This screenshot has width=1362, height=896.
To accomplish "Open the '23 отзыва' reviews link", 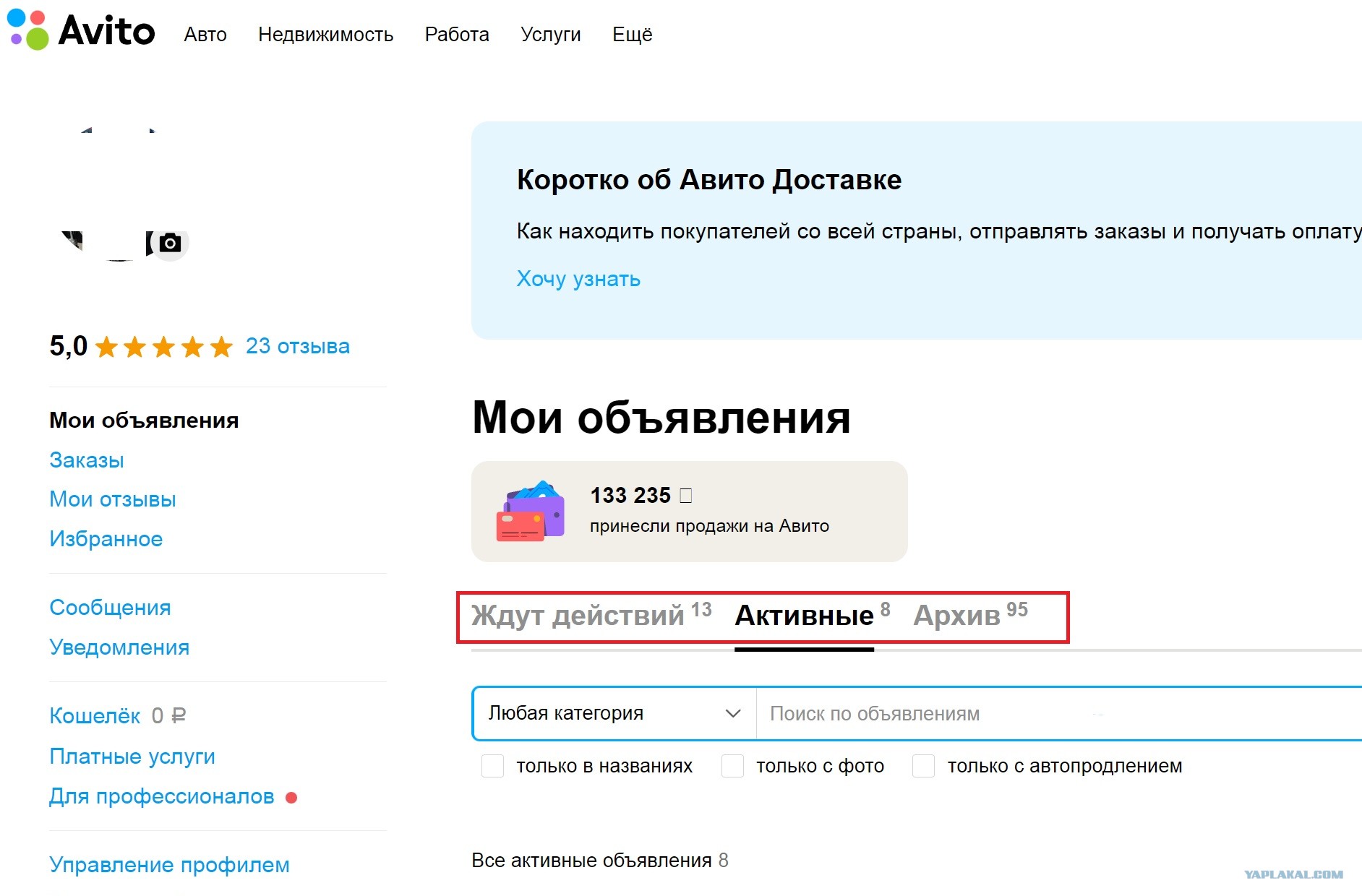I will 298,346.
